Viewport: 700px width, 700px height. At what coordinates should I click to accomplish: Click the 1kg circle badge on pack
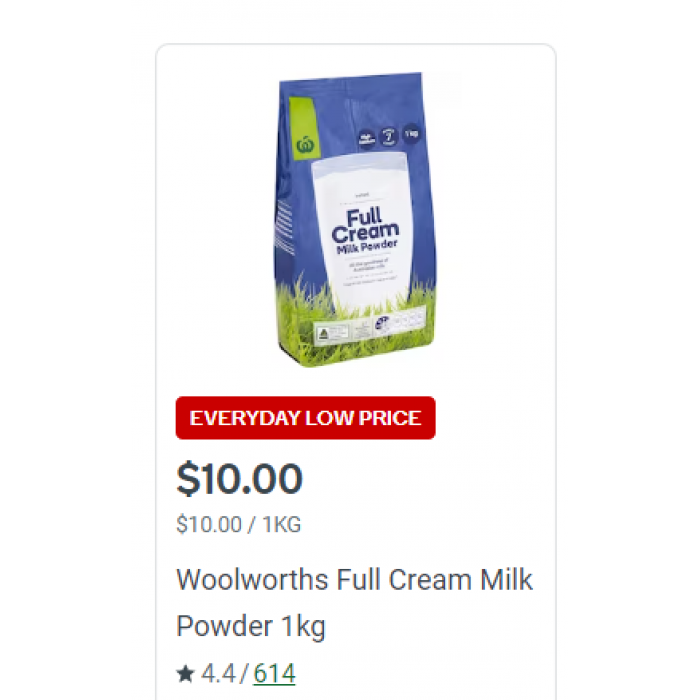pyautogui.click(x=411, y=134)
